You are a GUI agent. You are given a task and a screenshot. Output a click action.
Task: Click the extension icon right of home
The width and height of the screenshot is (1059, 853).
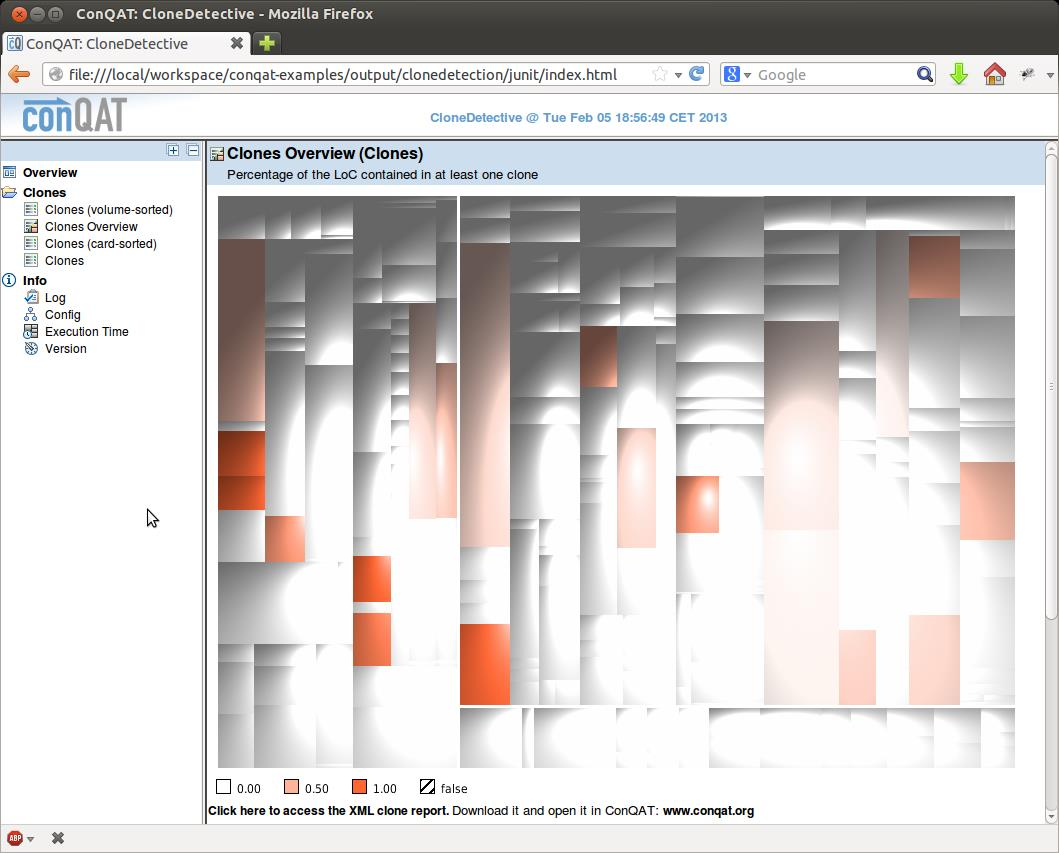click(1027, 74)
